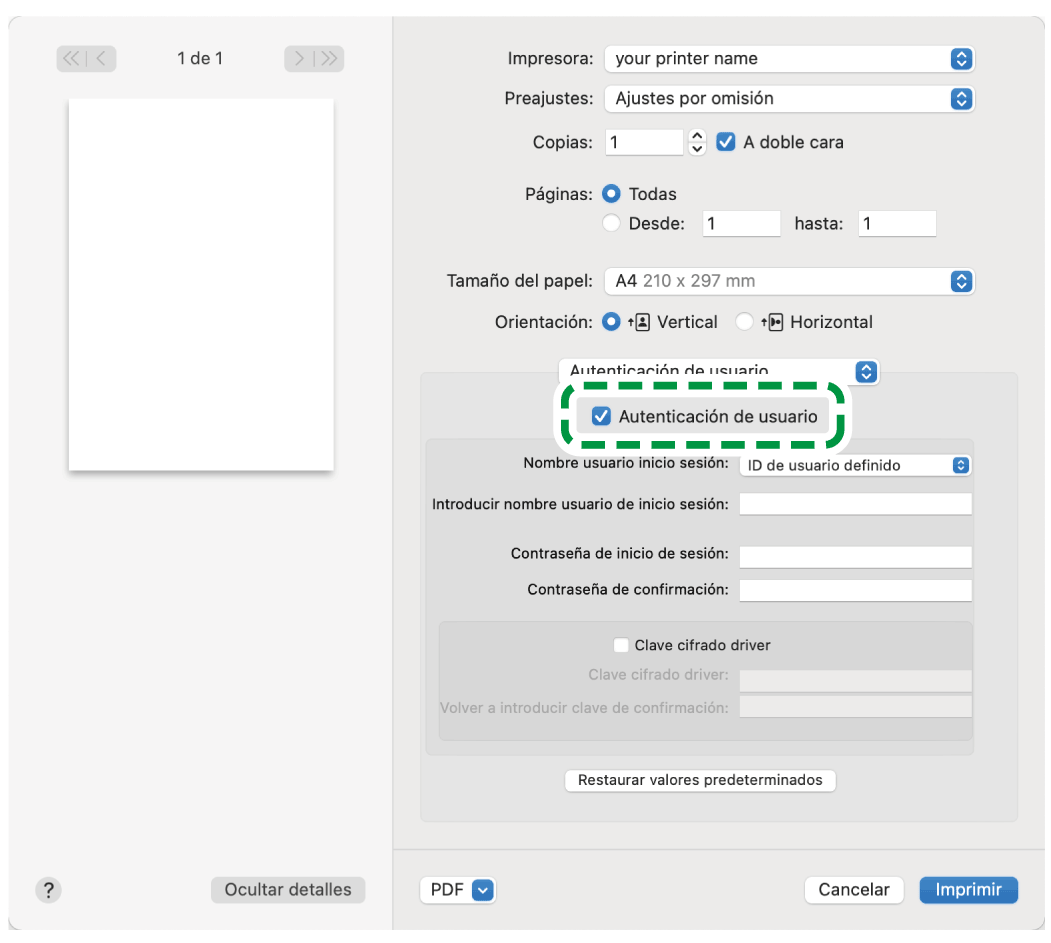Select the Todas pages radio button
Viewport: 1051px width, 943px height.
(x=612, y=194)
